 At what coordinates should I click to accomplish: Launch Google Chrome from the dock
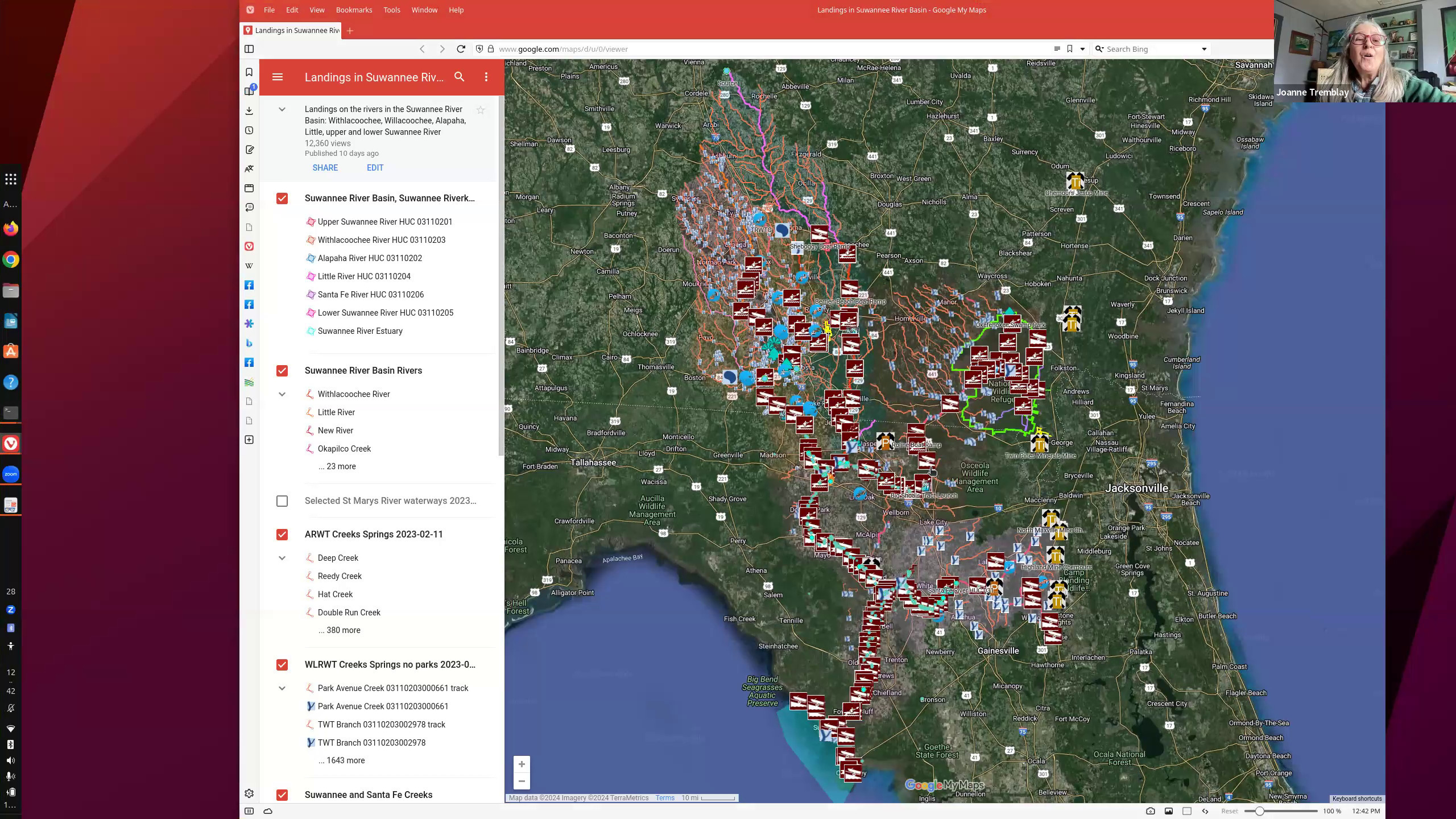[11, 260]
